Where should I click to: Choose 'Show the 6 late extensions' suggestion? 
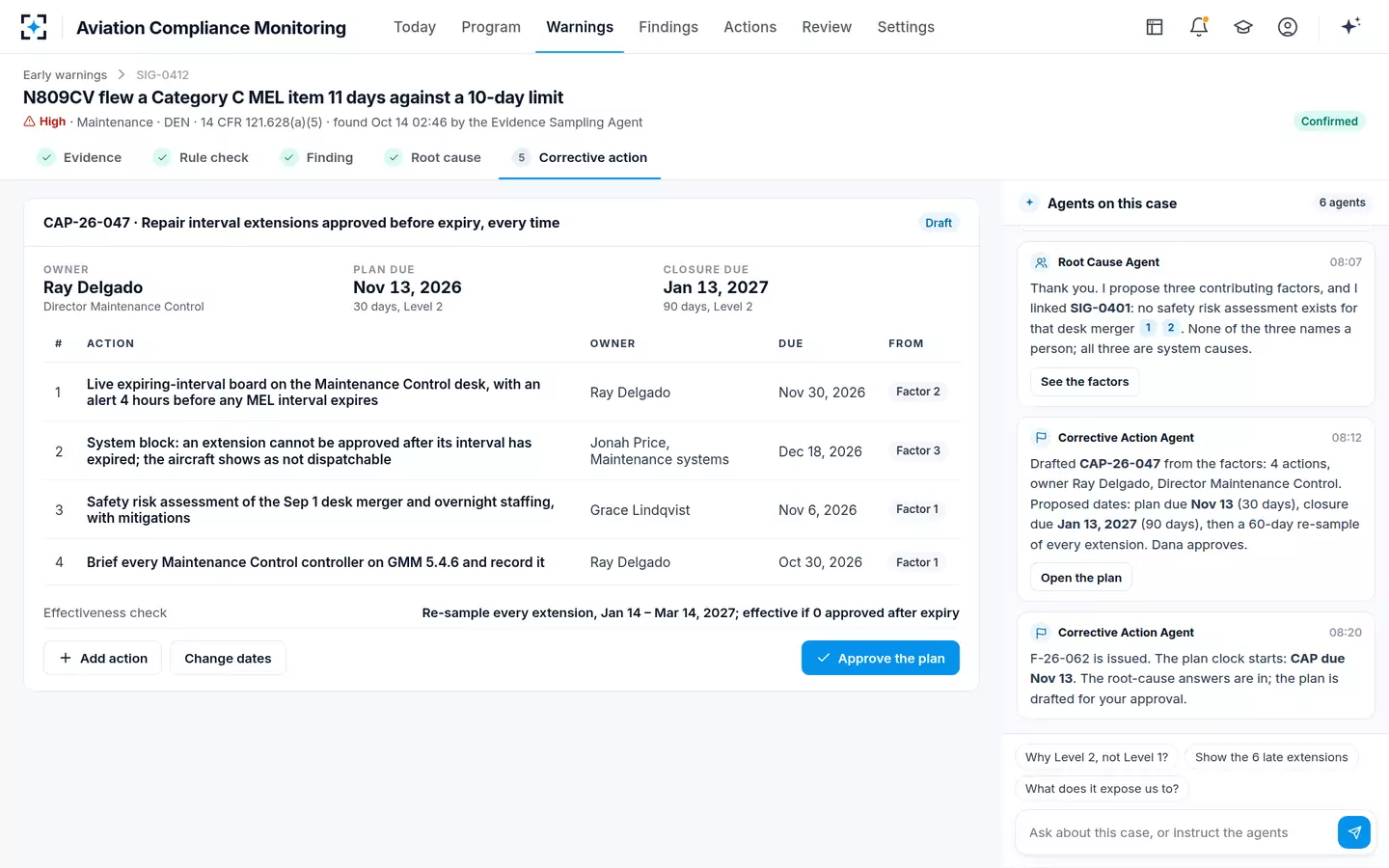tap(1271, 757)
